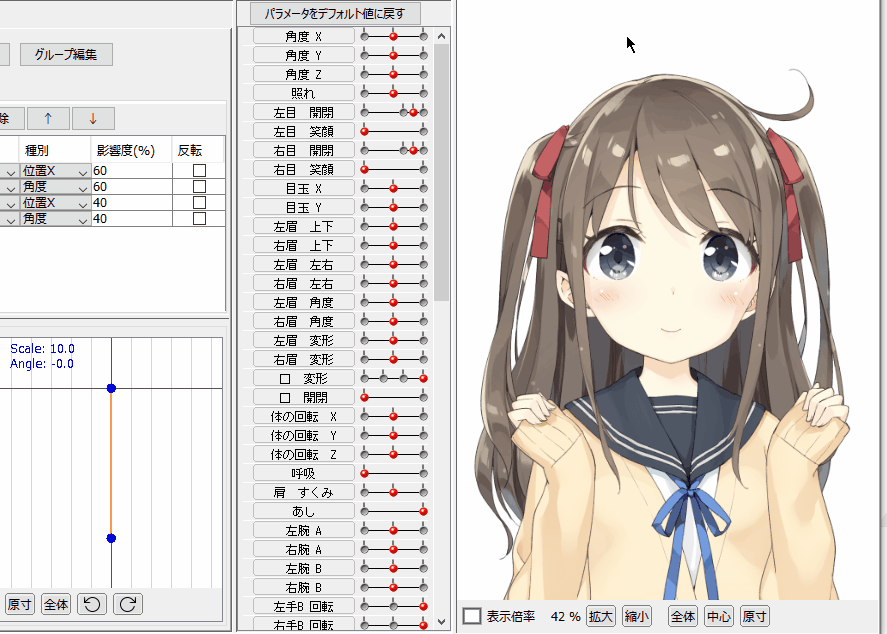Screen dimensions: 887x634
Task: Open the 角度 type dropdown in the row with 60
Action: pos(55,187)
